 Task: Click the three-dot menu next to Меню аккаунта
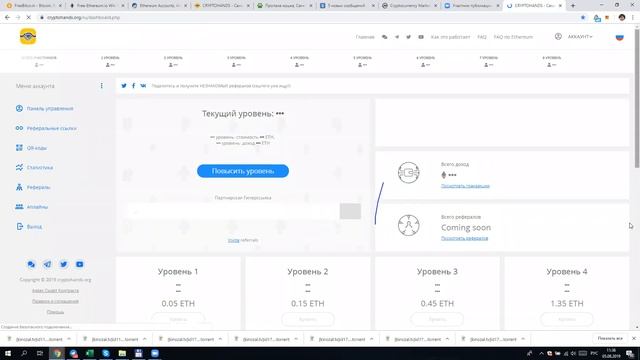[102, 86]
